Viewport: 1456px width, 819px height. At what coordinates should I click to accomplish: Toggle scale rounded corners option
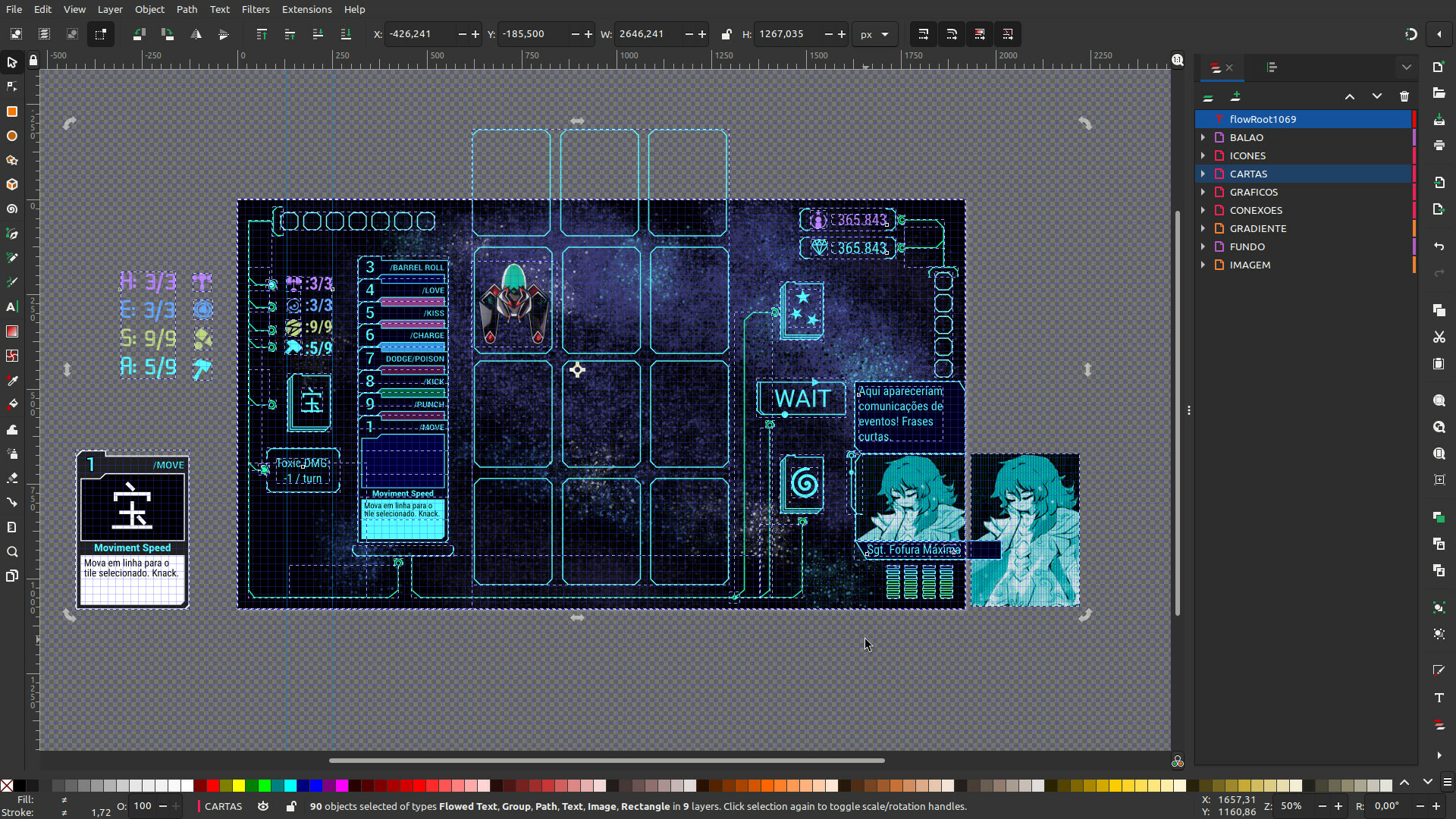pyautogui.click(x=952, y=34)
